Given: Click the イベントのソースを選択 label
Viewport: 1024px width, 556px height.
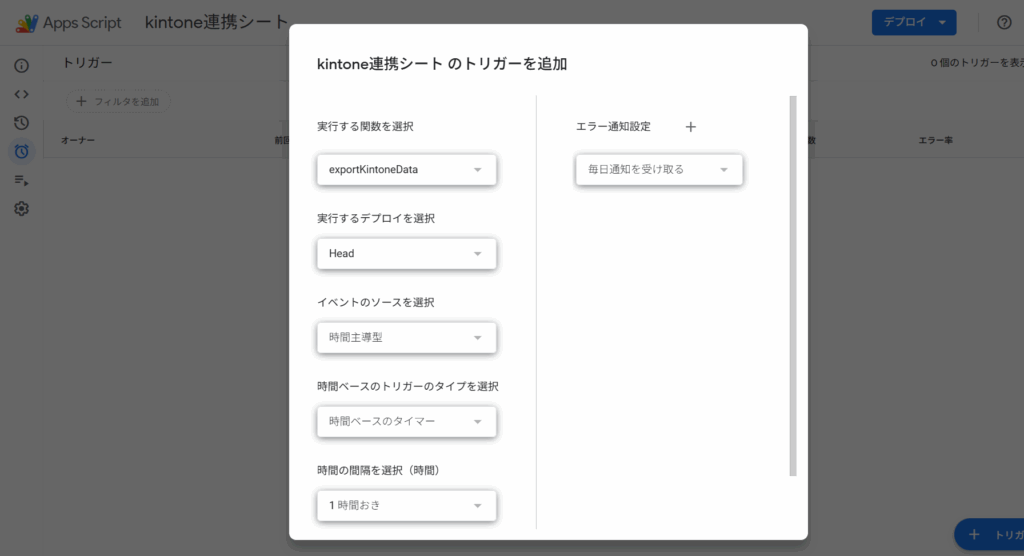Looking at the screenshot, I should [376, 303].
